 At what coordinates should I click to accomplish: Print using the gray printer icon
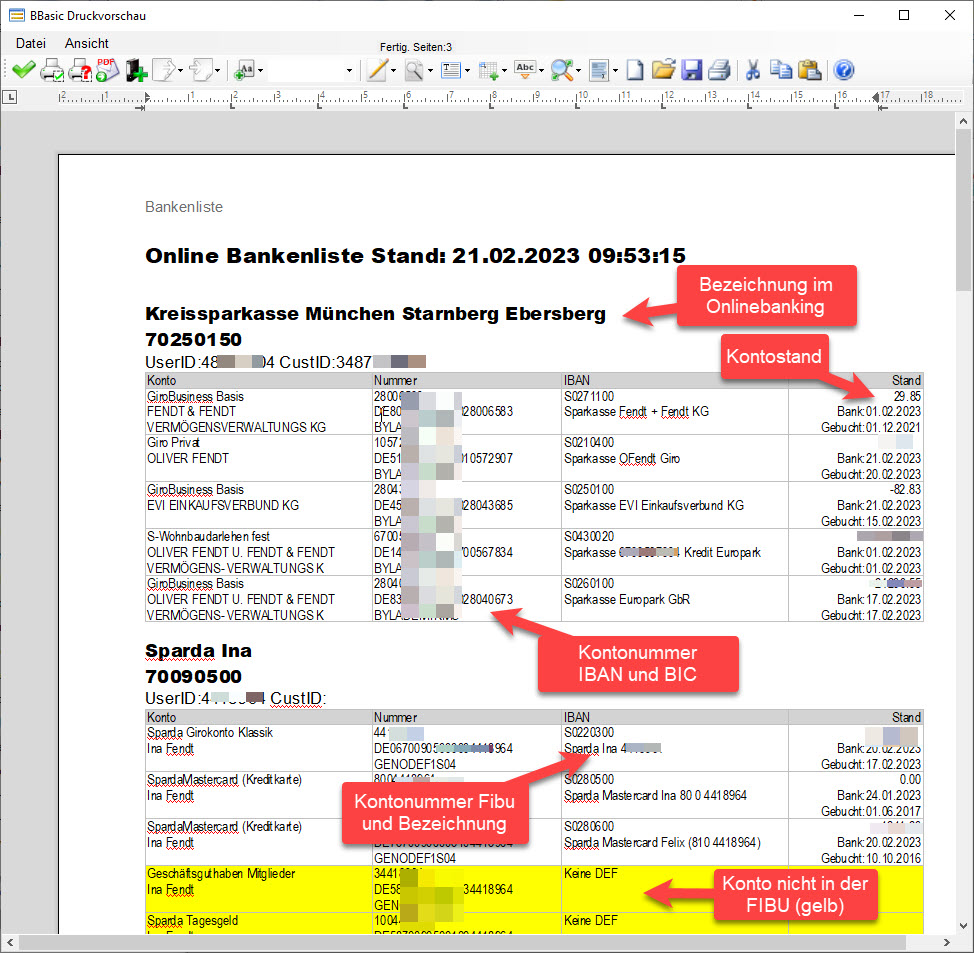pos(719,70)
